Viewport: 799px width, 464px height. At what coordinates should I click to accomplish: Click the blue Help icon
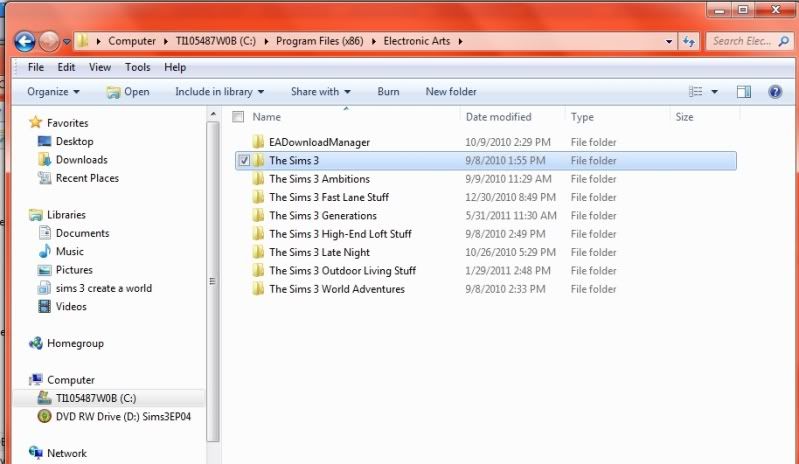(x=775, y=92)
